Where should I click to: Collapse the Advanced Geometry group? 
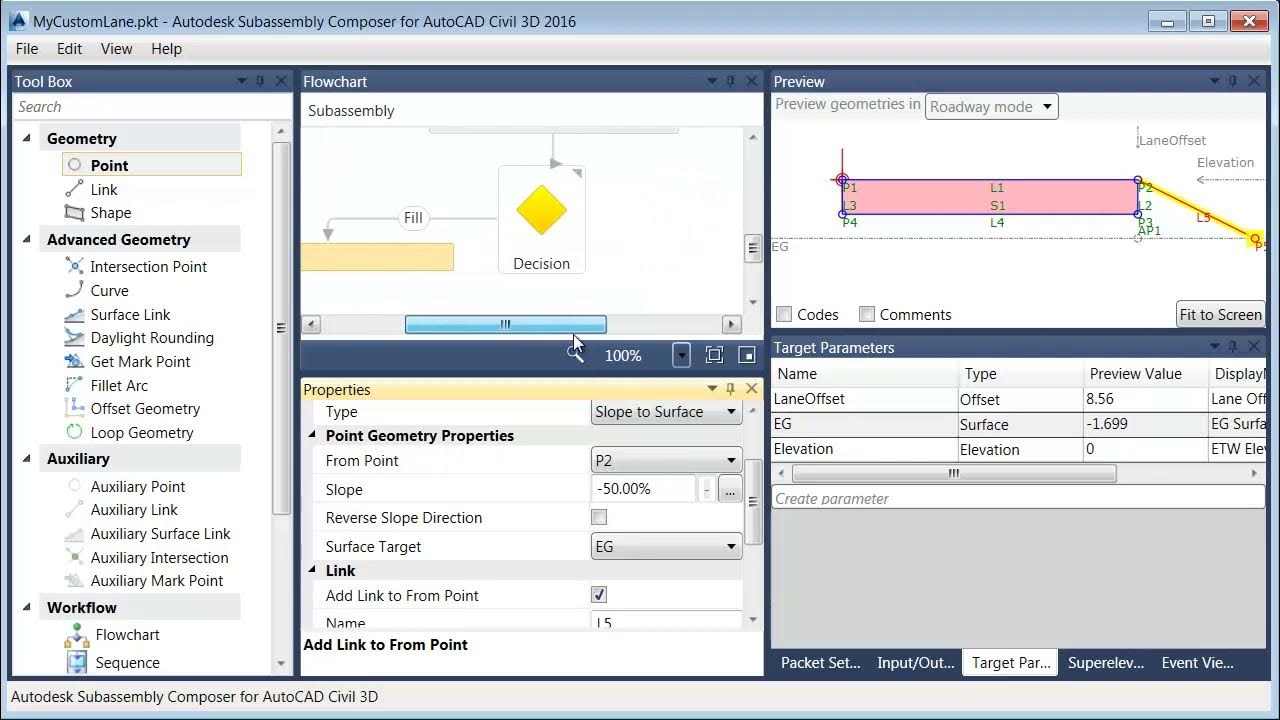click(27, 239)
